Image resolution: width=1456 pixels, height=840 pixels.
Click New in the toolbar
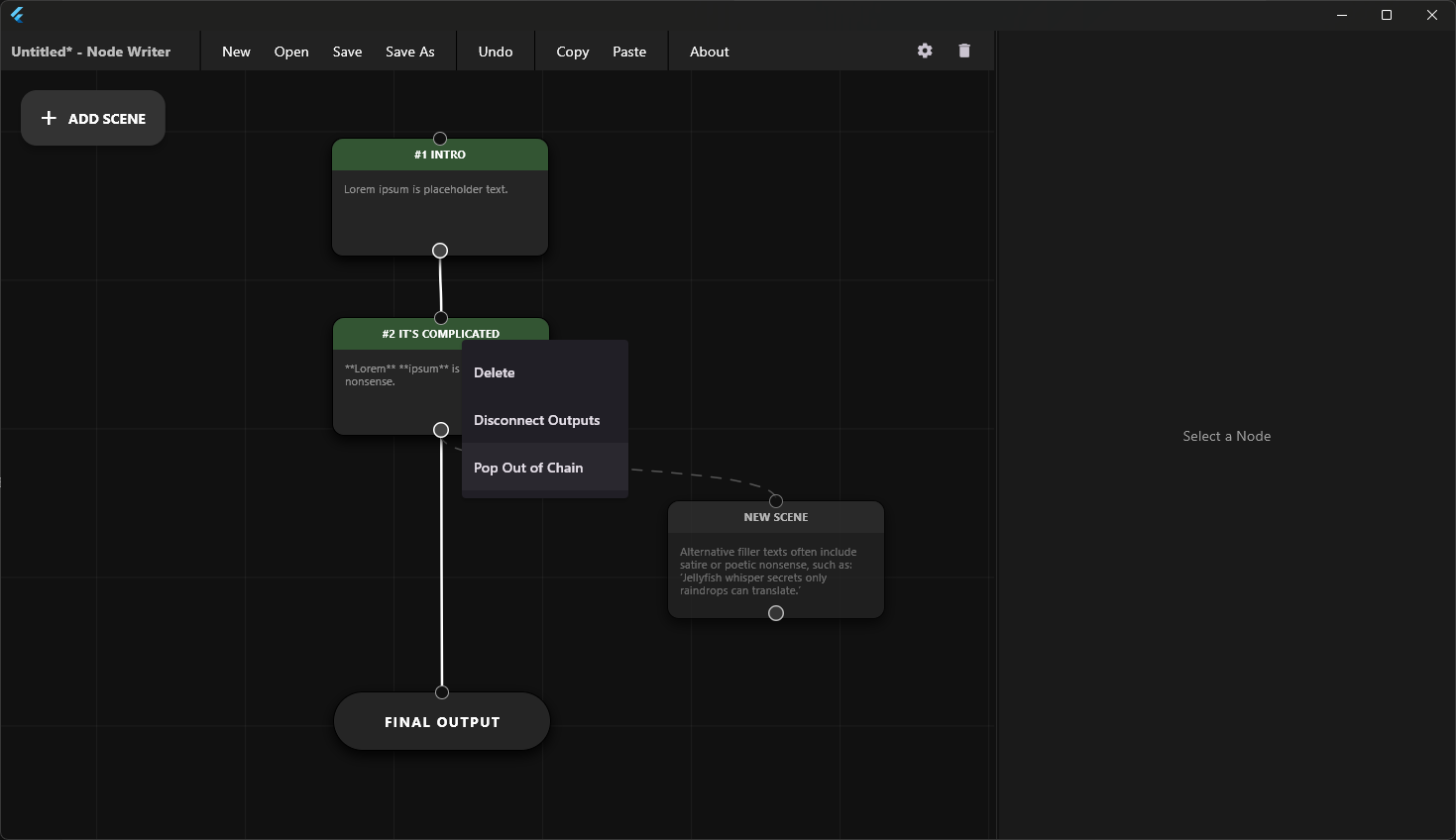tap(236, 52)
